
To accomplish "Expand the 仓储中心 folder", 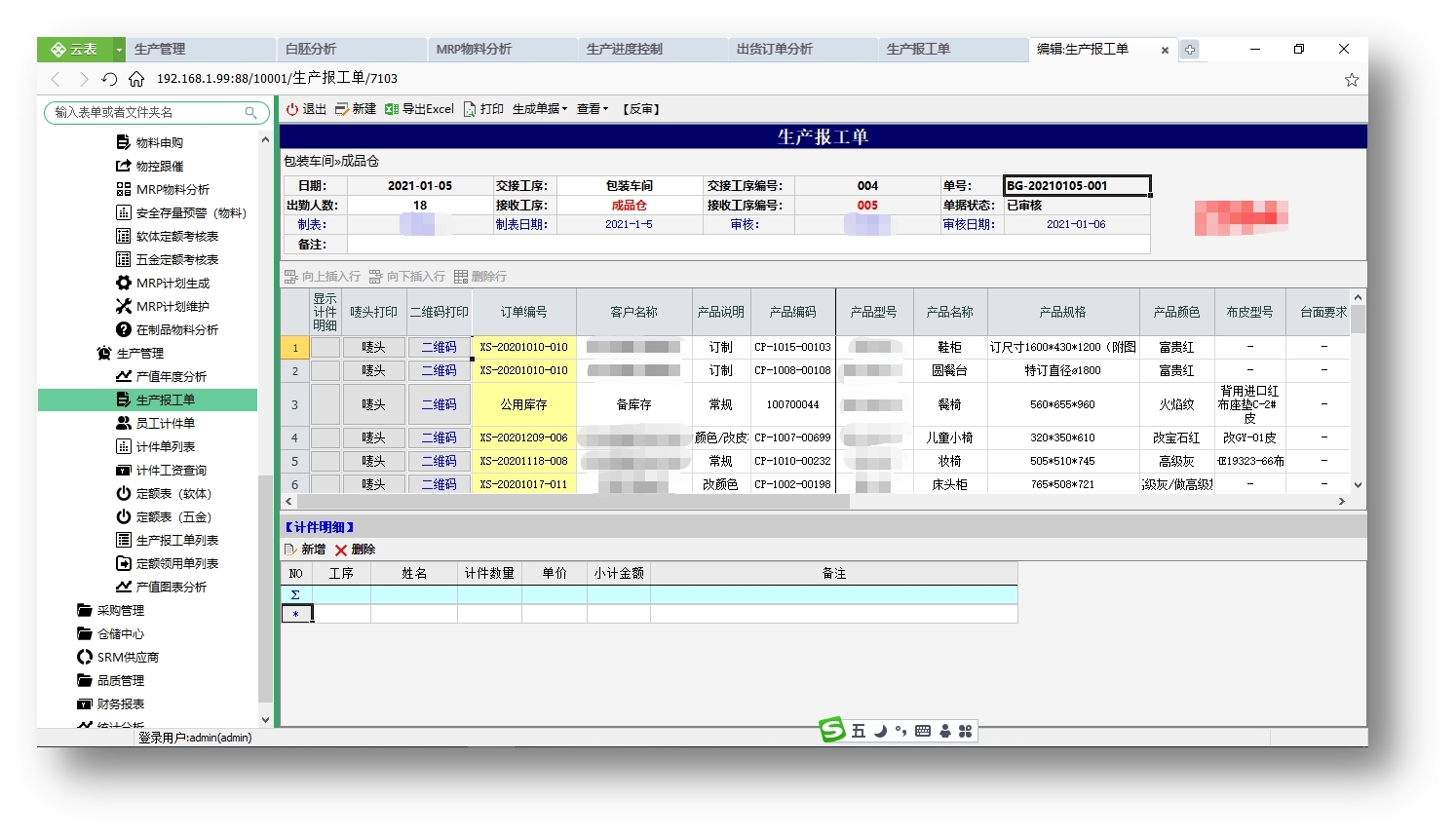I will [110, 633].
